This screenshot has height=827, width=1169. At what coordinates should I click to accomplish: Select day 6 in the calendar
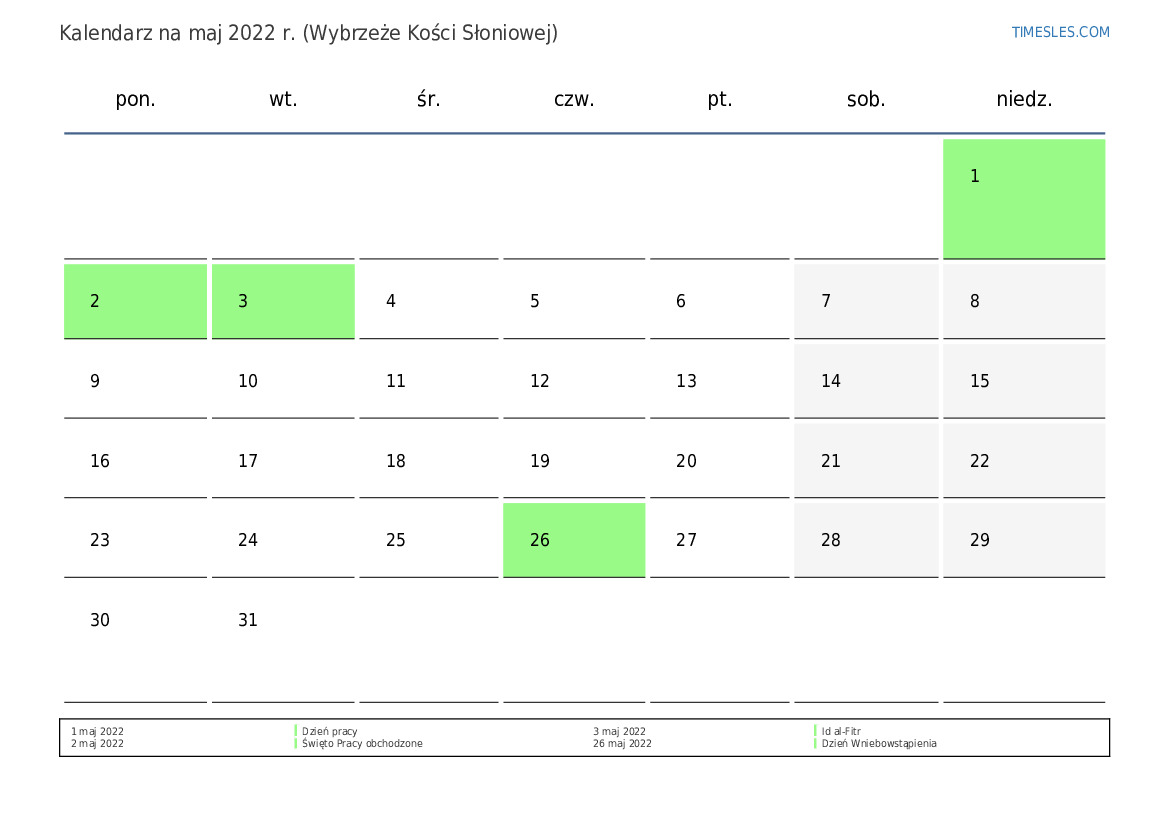coord(719,301)
